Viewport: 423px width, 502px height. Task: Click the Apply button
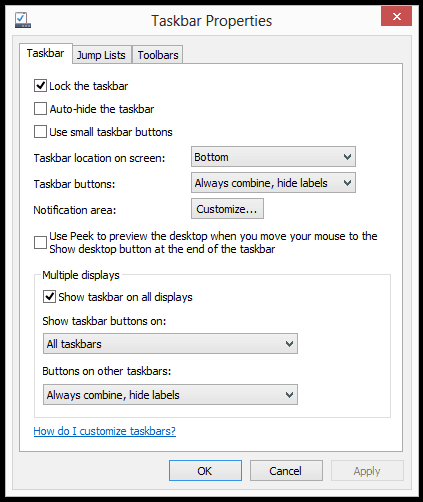coord(367,471)
